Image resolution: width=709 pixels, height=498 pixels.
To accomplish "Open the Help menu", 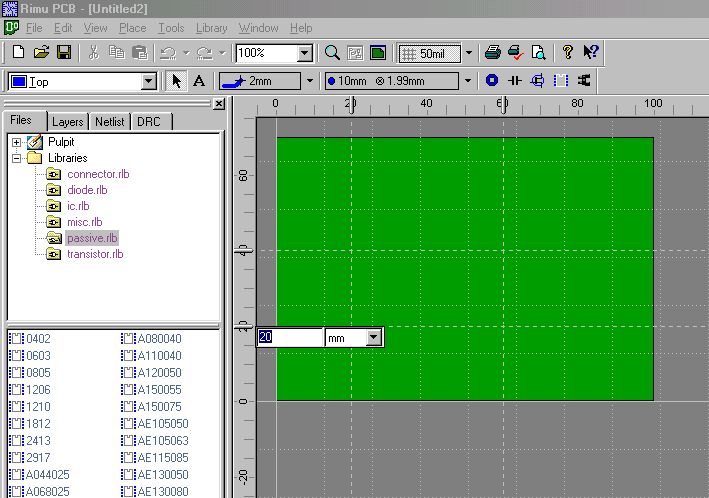I will pos(301,28).
